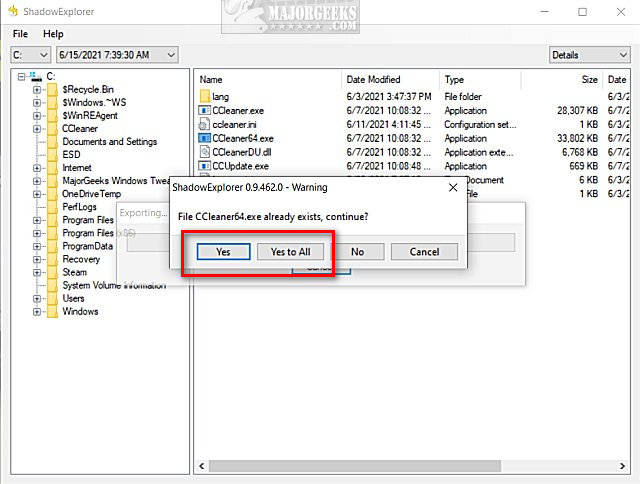The height and width of the screenshot is (484, 640).
Task: Select PerfLogs folder in tree
Action: 79,207
